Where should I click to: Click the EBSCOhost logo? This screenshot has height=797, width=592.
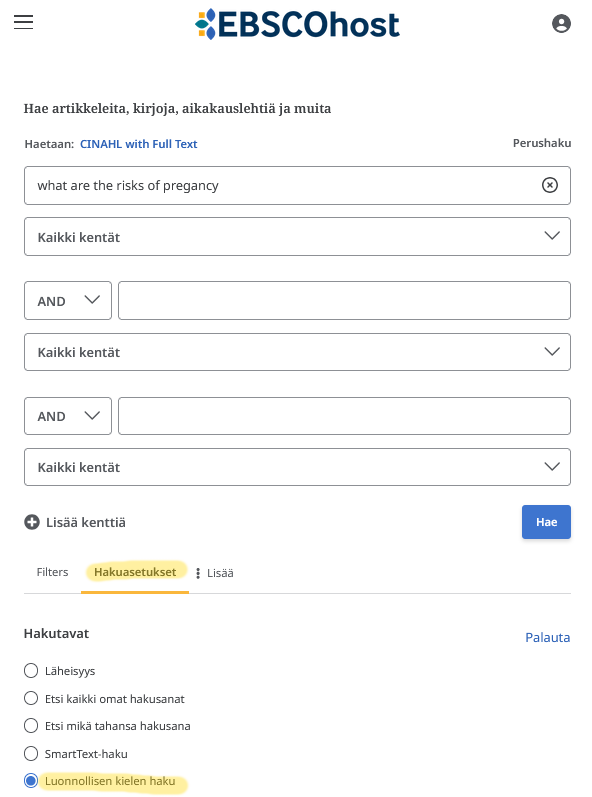[298, 24]
